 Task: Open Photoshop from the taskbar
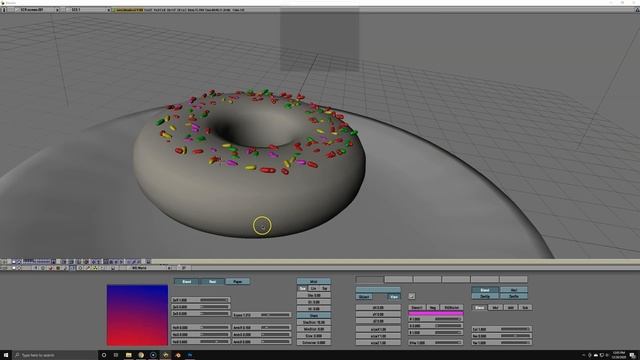tap(190, 355)
